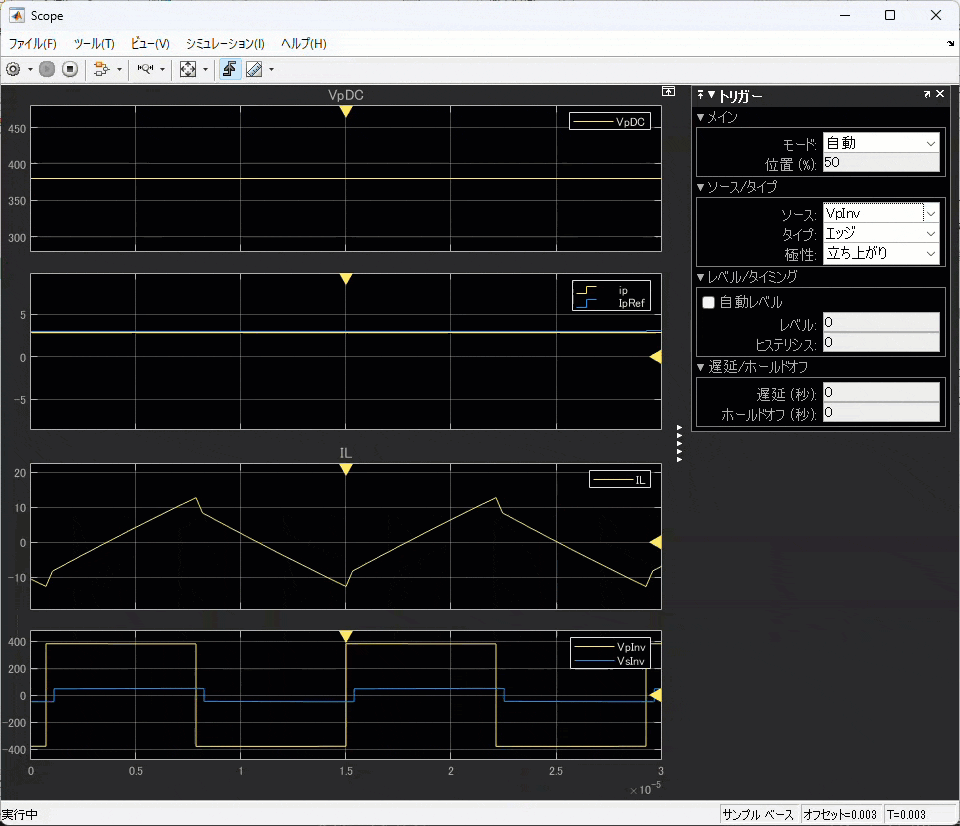Click the ヒステリシス input field
960x826 pixels.
[x=880, y=342]
